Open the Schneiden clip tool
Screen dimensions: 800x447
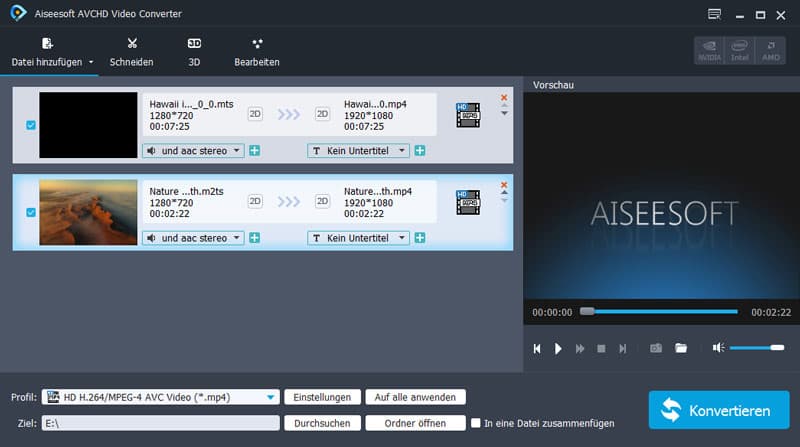(x=132, y=53)
